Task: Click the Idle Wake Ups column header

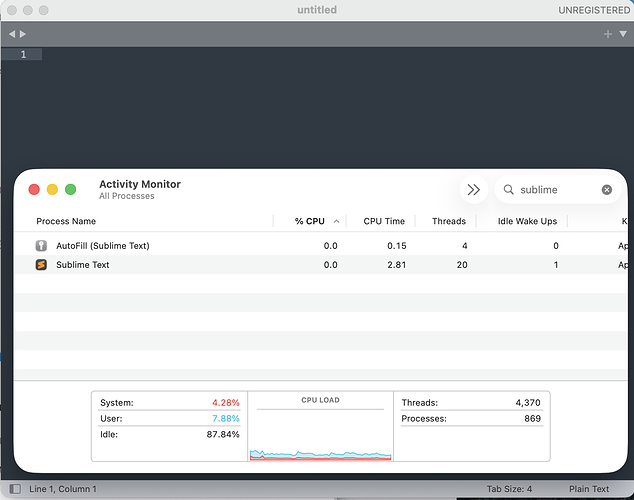Action: point(527,221)
